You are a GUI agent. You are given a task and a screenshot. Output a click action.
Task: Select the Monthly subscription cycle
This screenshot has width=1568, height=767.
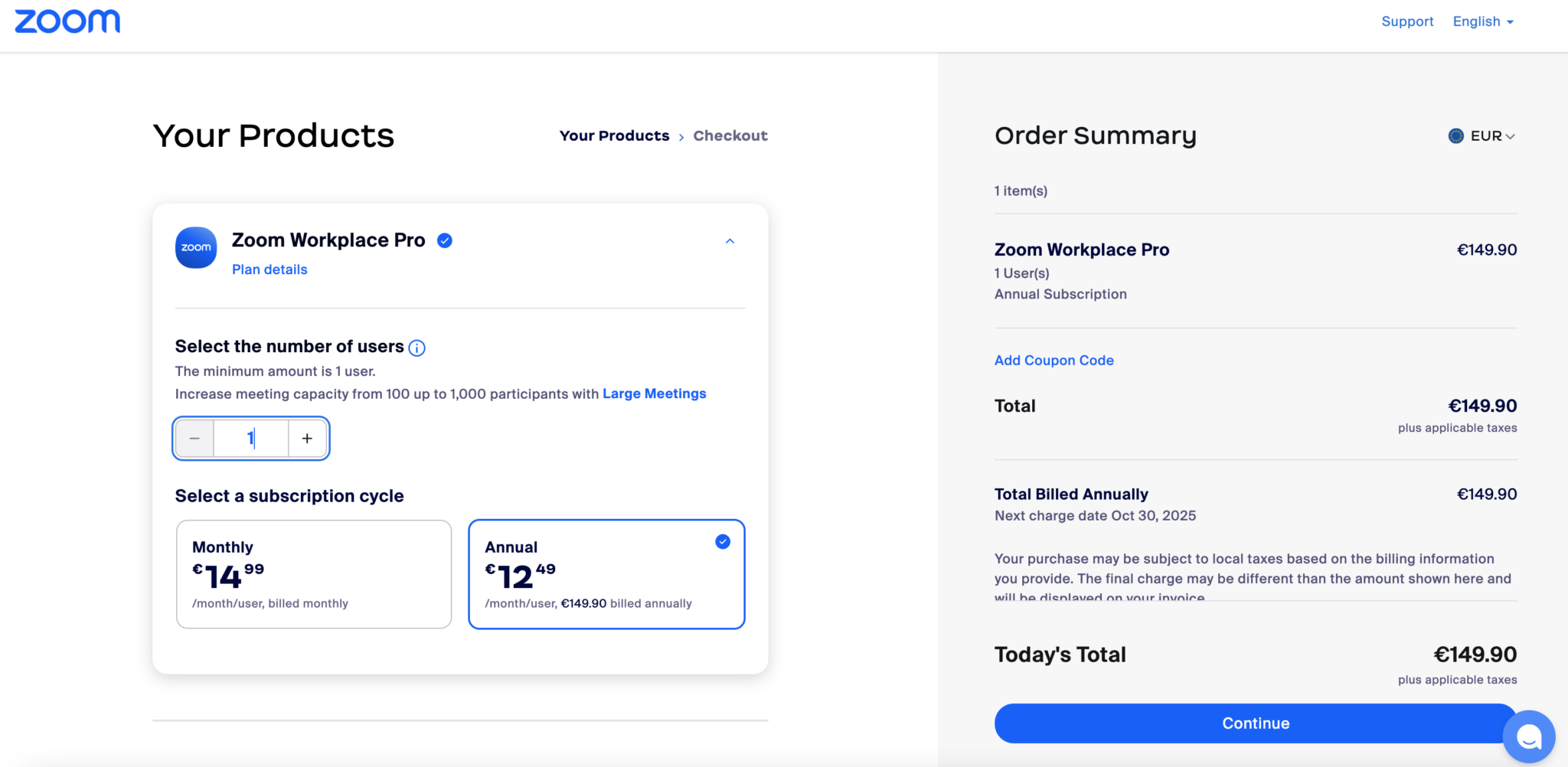(313, 574)
